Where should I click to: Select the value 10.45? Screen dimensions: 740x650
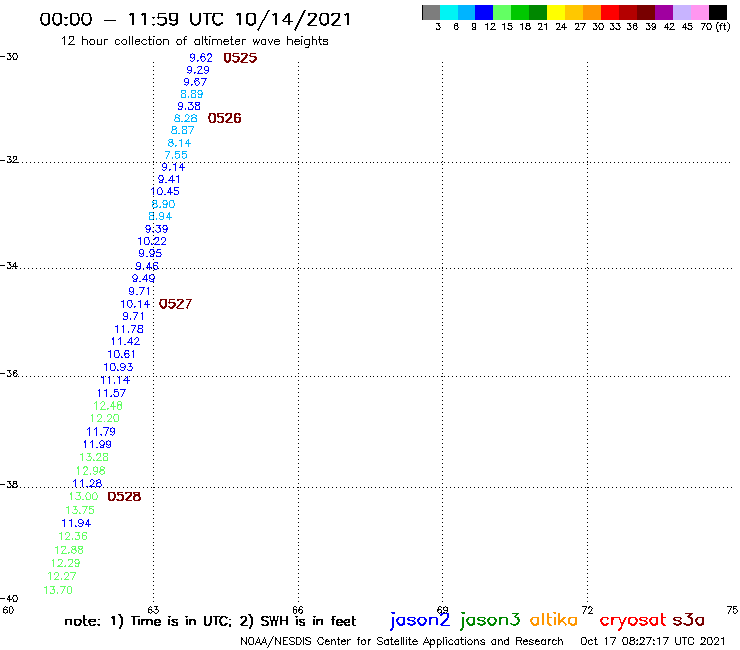click(165, 192)
